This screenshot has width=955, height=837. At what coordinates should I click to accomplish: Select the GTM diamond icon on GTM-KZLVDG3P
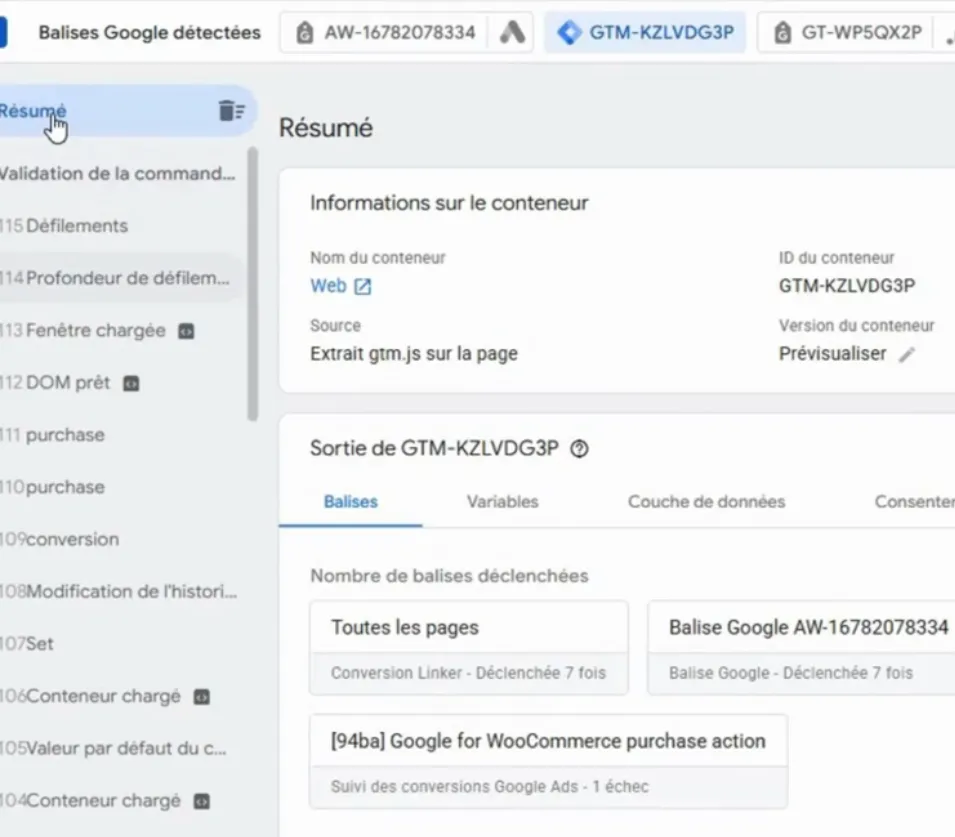point(570,32)
